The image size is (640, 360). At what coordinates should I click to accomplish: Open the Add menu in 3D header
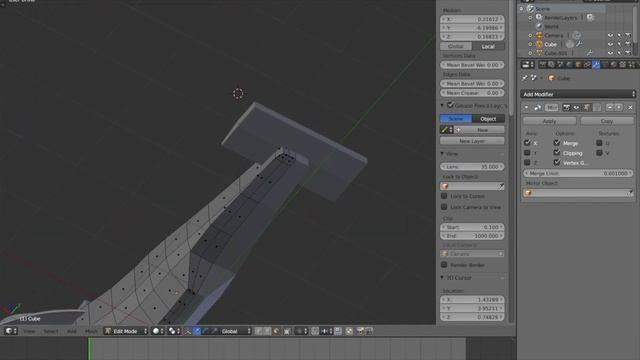click(x=71, y=331)
